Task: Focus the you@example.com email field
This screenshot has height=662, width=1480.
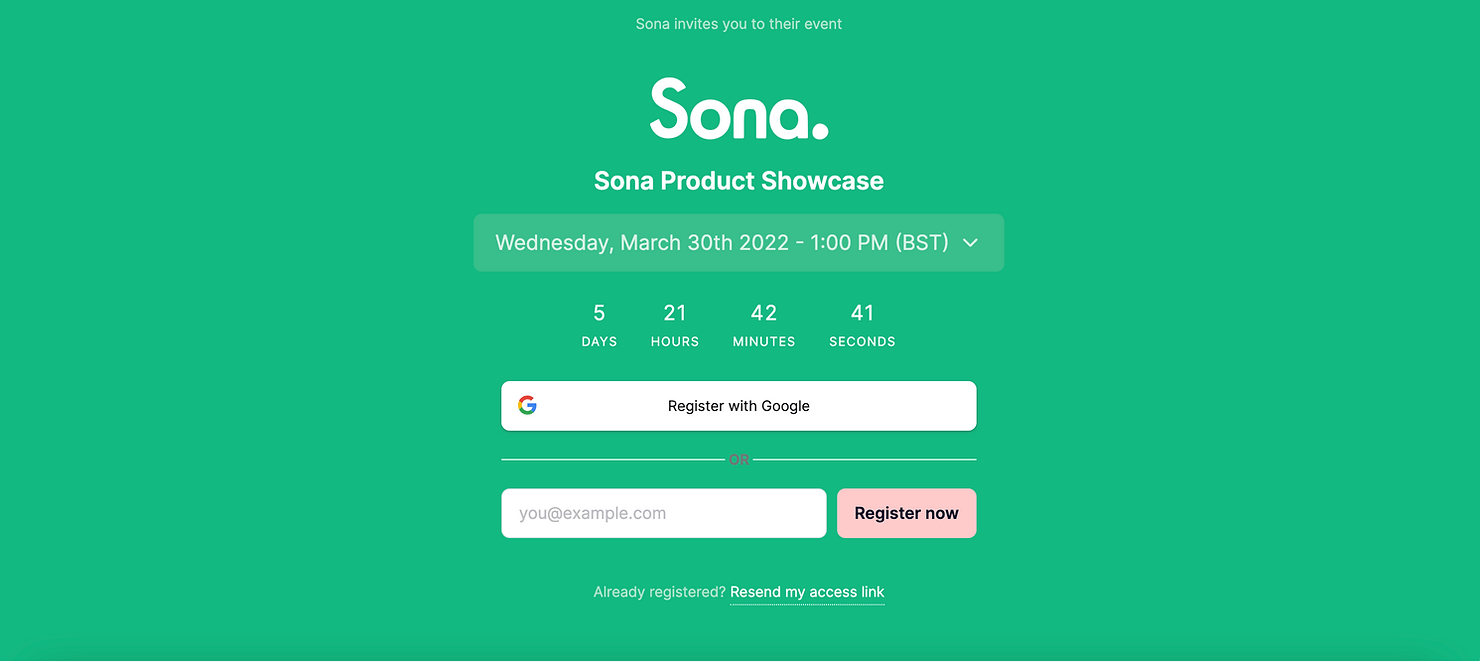Action: (663, 513)
